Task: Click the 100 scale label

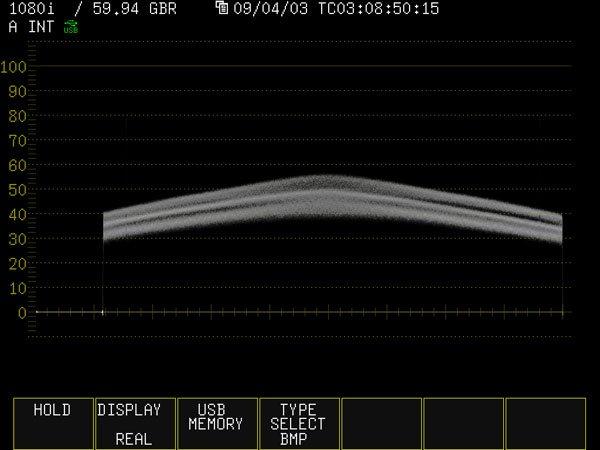Action: [13, 67]
